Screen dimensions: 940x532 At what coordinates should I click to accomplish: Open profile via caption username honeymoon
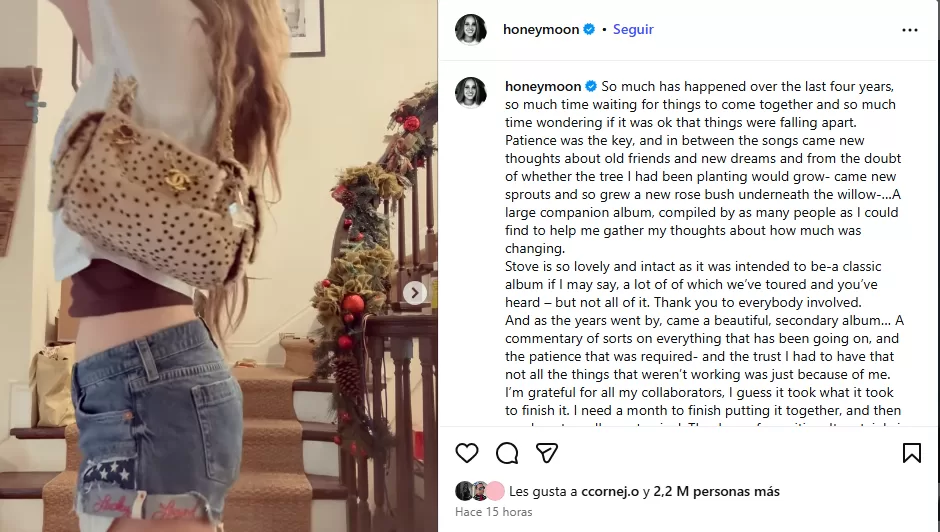(x=543, y=86)
